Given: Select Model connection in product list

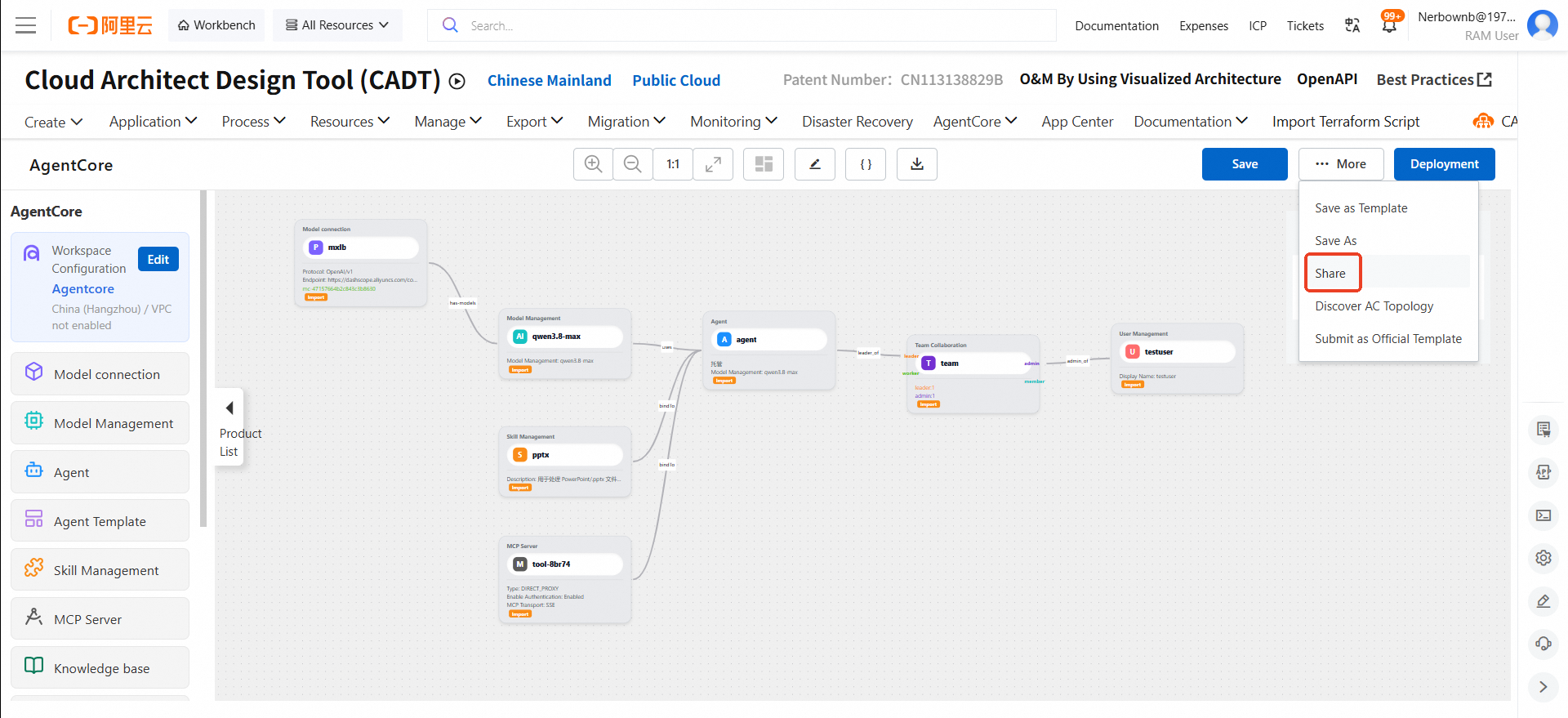Looking at the screenshot, I should (100, 374).
